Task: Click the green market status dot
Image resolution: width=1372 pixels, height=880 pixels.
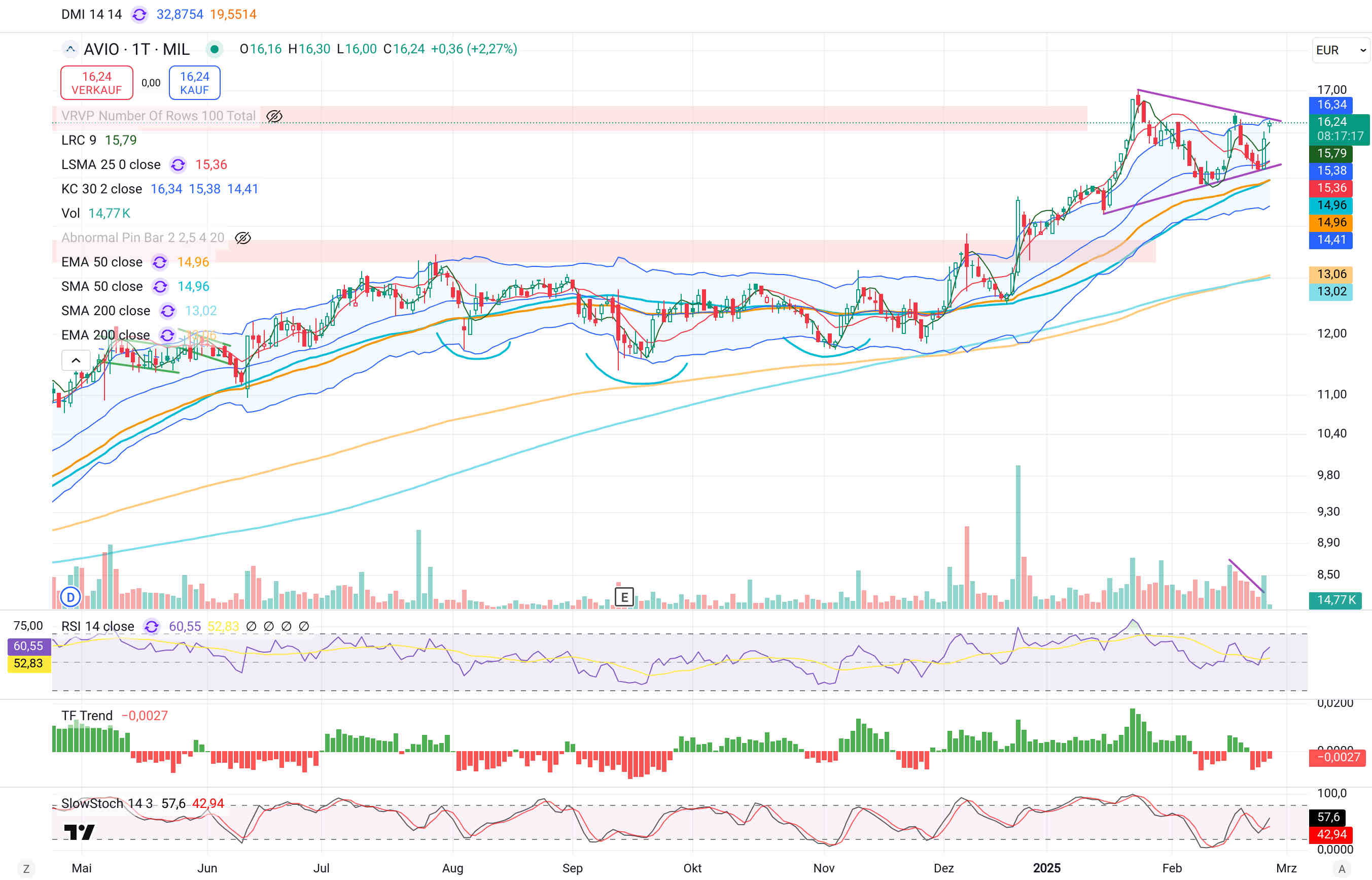Action: (214, 49)
